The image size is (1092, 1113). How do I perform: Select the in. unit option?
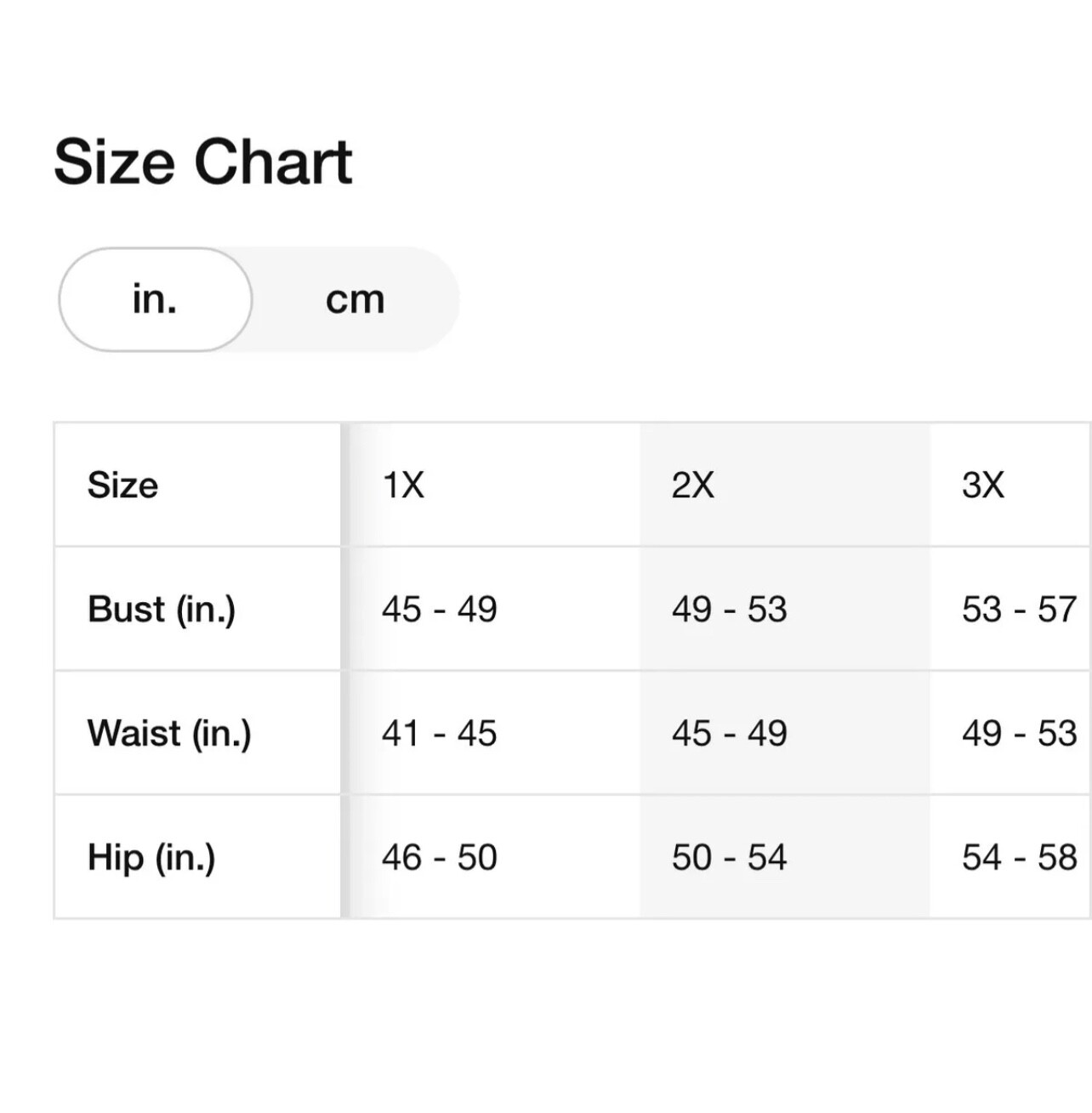point(155,299)
